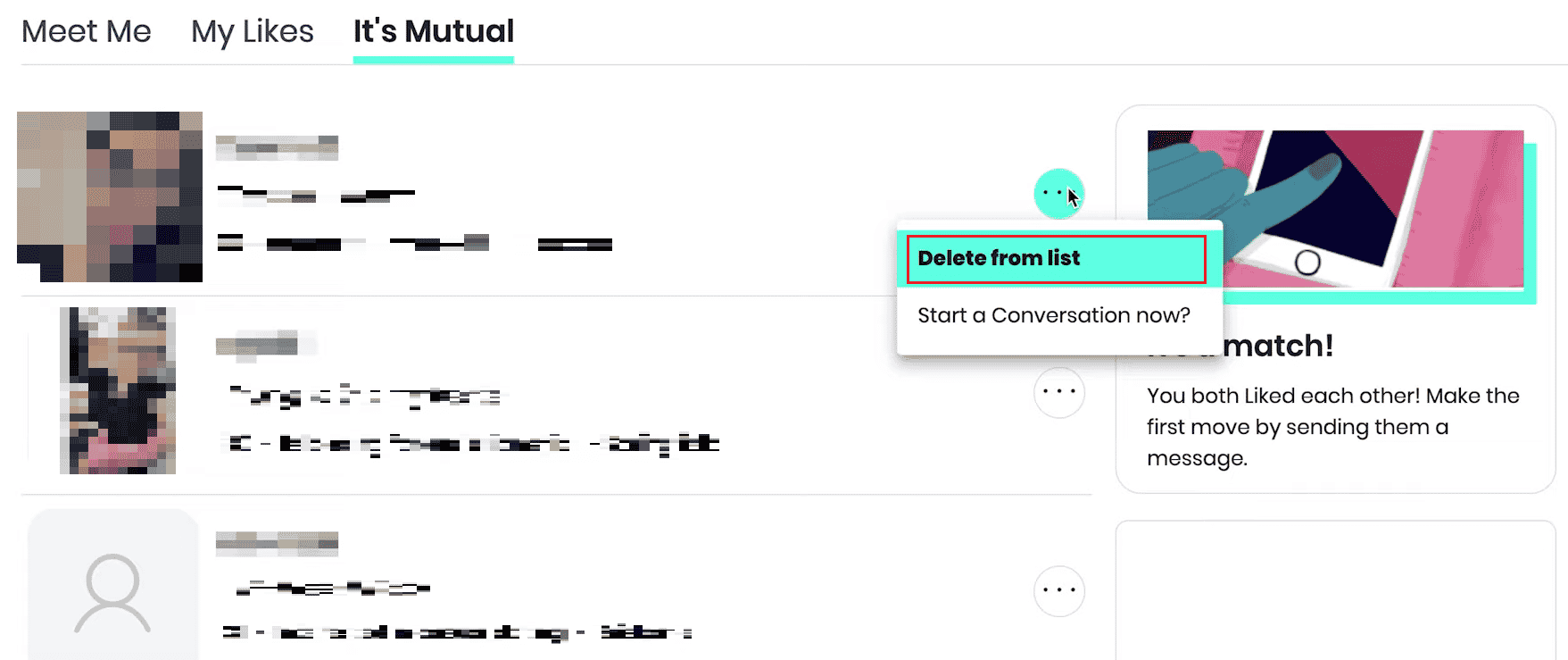Open the It's Mutual tab
Viewport: 1568px width, 660px height.
(x=433, y=31)
